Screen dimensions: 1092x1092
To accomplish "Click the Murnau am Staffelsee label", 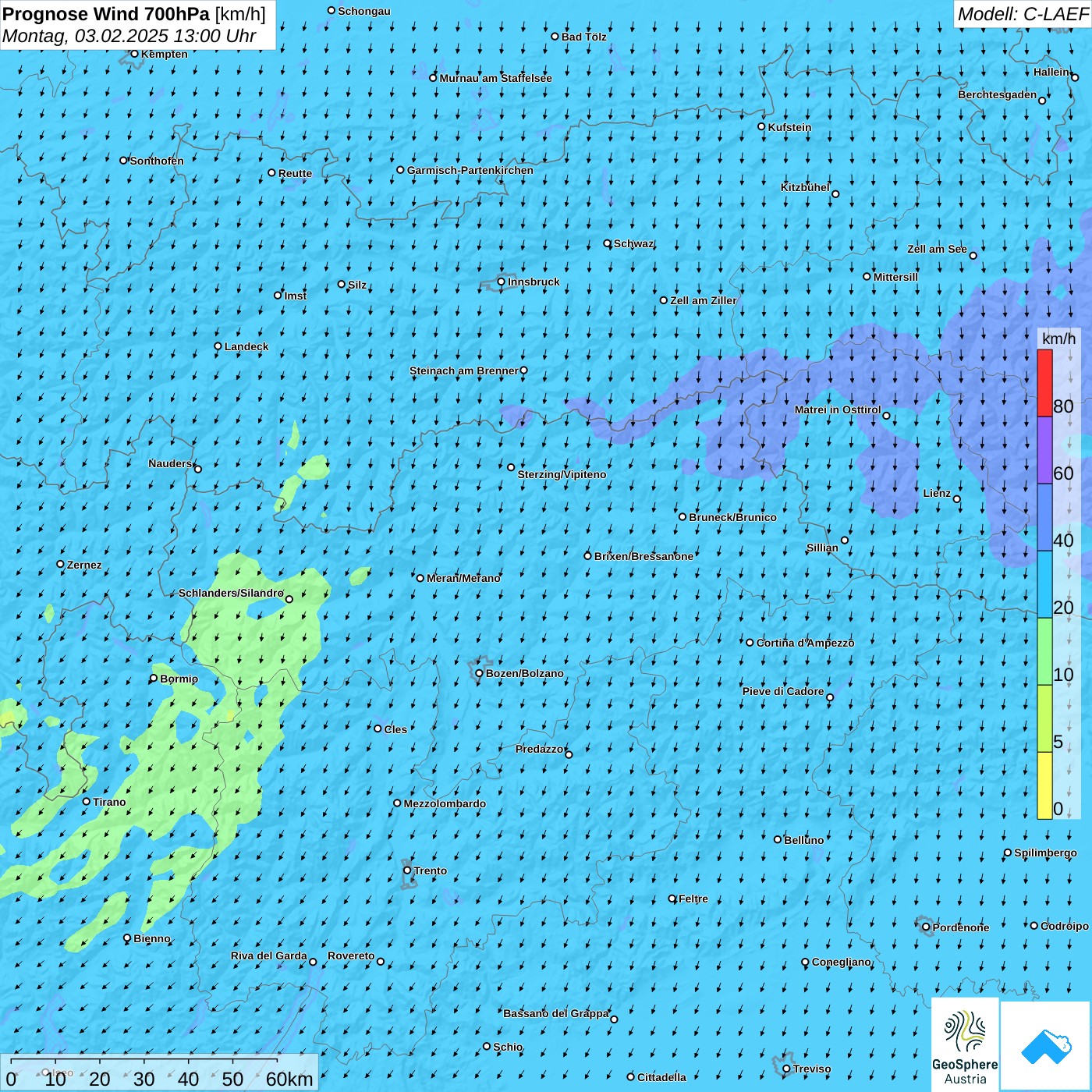I will click(x=495, y=78).
